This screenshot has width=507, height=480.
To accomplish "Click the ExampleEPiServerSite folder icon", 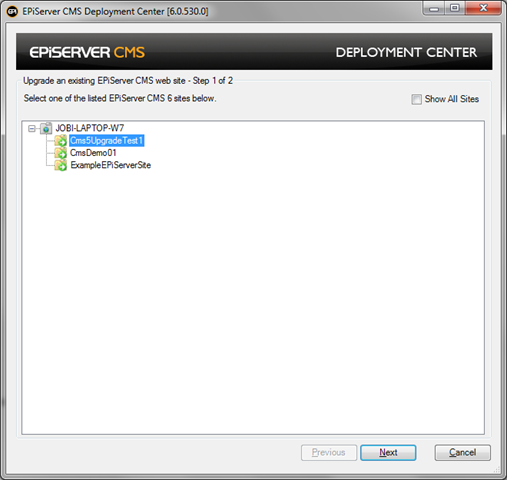I will click(61, 165).
